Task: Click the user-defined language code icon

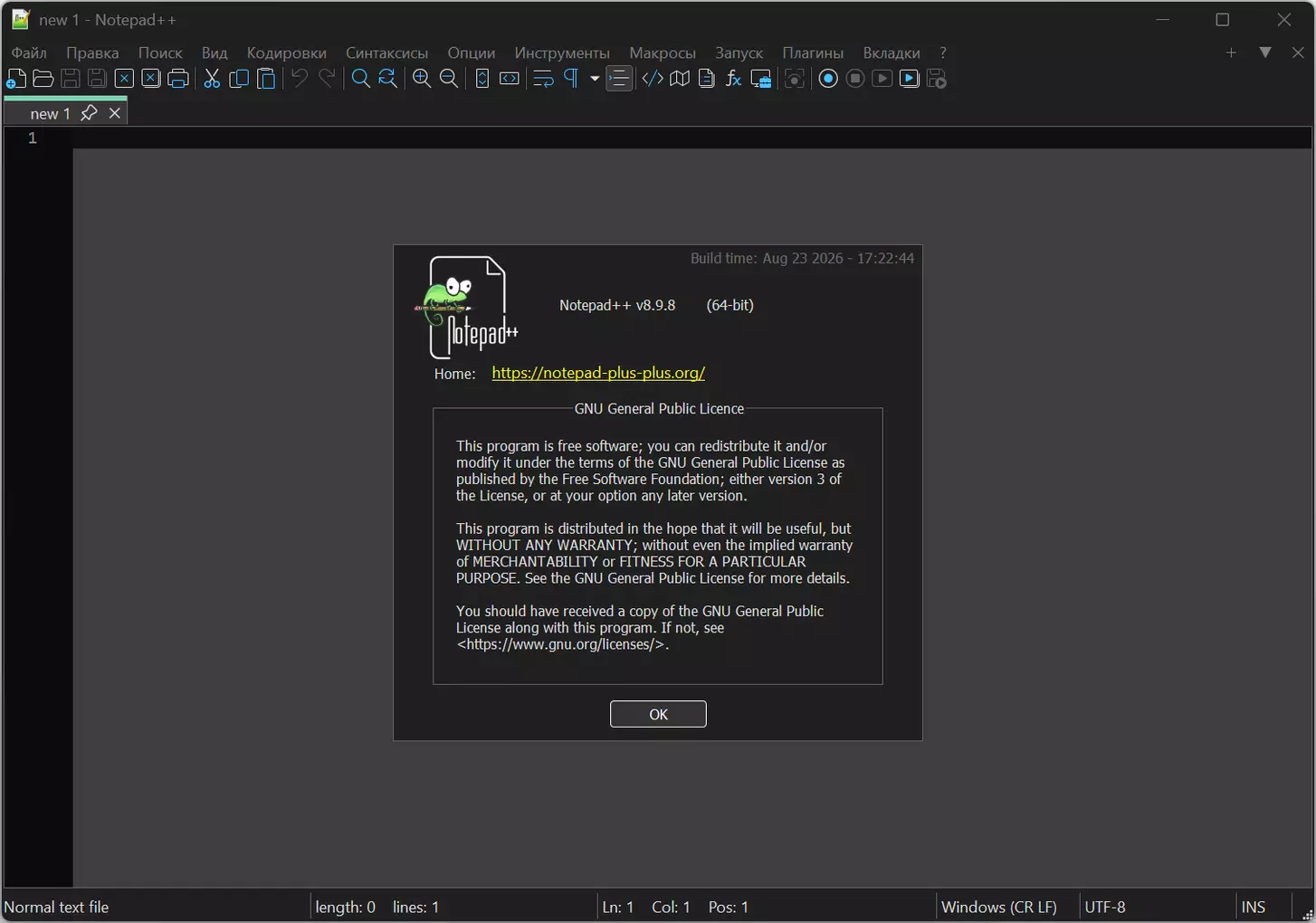Action: click(x=653, y=79)
